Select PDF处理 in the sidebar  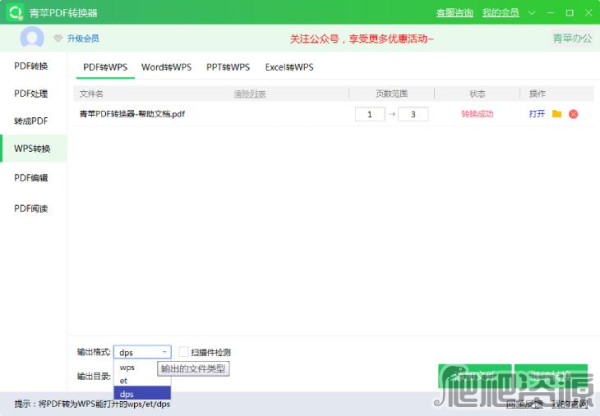(31, 94)
